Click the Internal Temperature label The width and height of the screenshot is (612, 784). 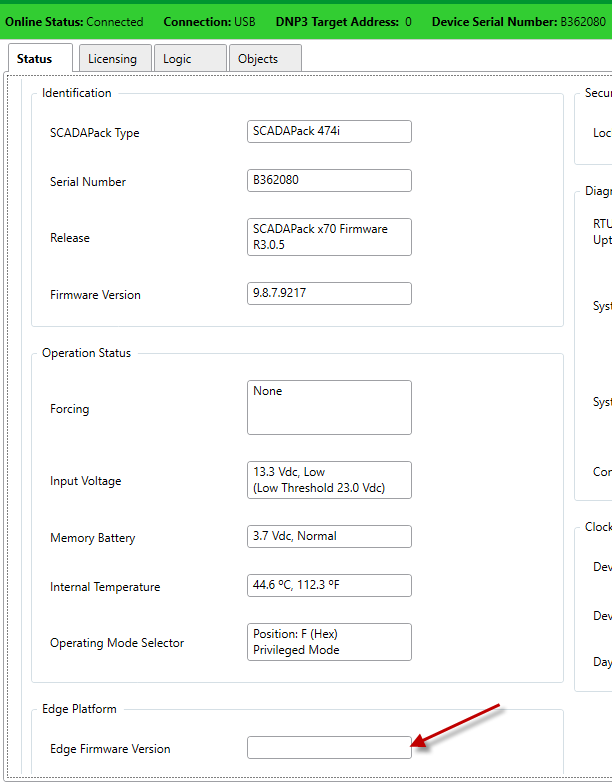click(105, 587)
